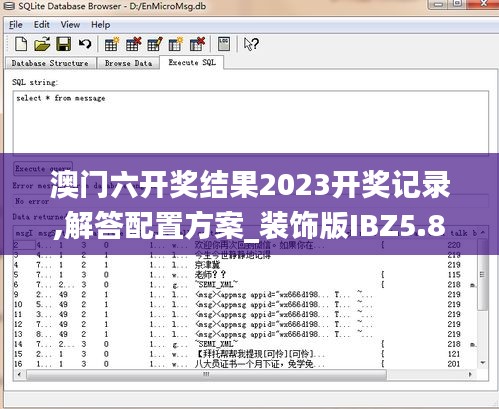Open the Edit menu
The height and width of the screenshot is (409, 499).
pyautogui.click(x=42, y=25)
